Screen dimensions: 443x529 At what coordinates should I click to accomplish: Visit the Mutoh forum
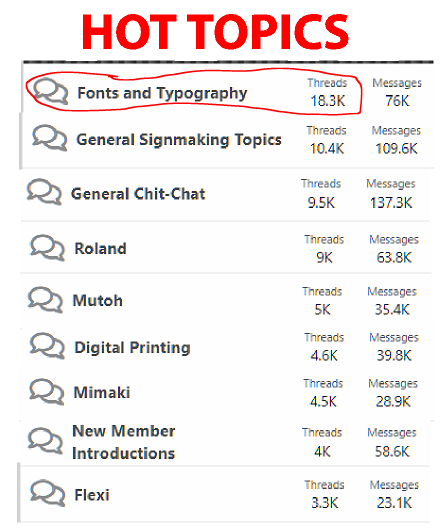coord(98,301)
